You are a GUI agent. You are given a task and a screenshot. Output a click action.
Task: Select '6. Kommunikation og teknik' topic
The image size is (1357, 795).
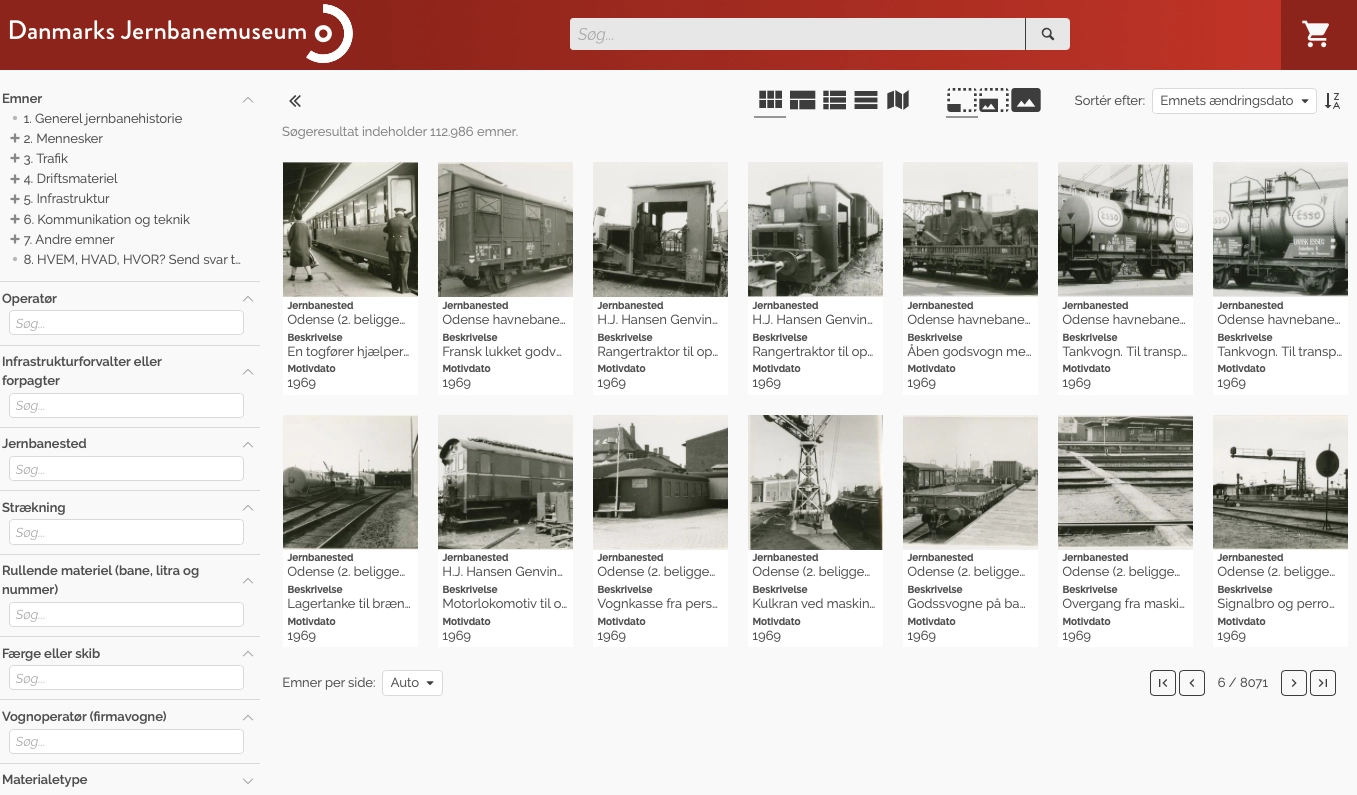coord(106,219)
